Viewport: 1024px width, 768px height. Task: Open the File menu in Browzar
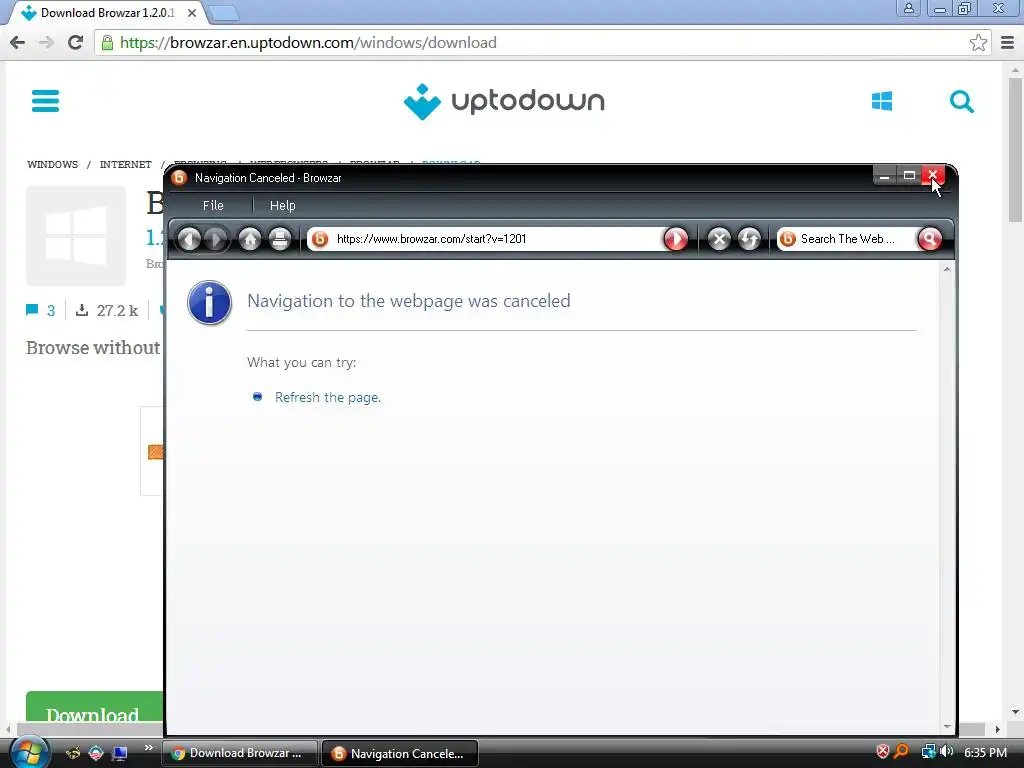click(213, 206)
